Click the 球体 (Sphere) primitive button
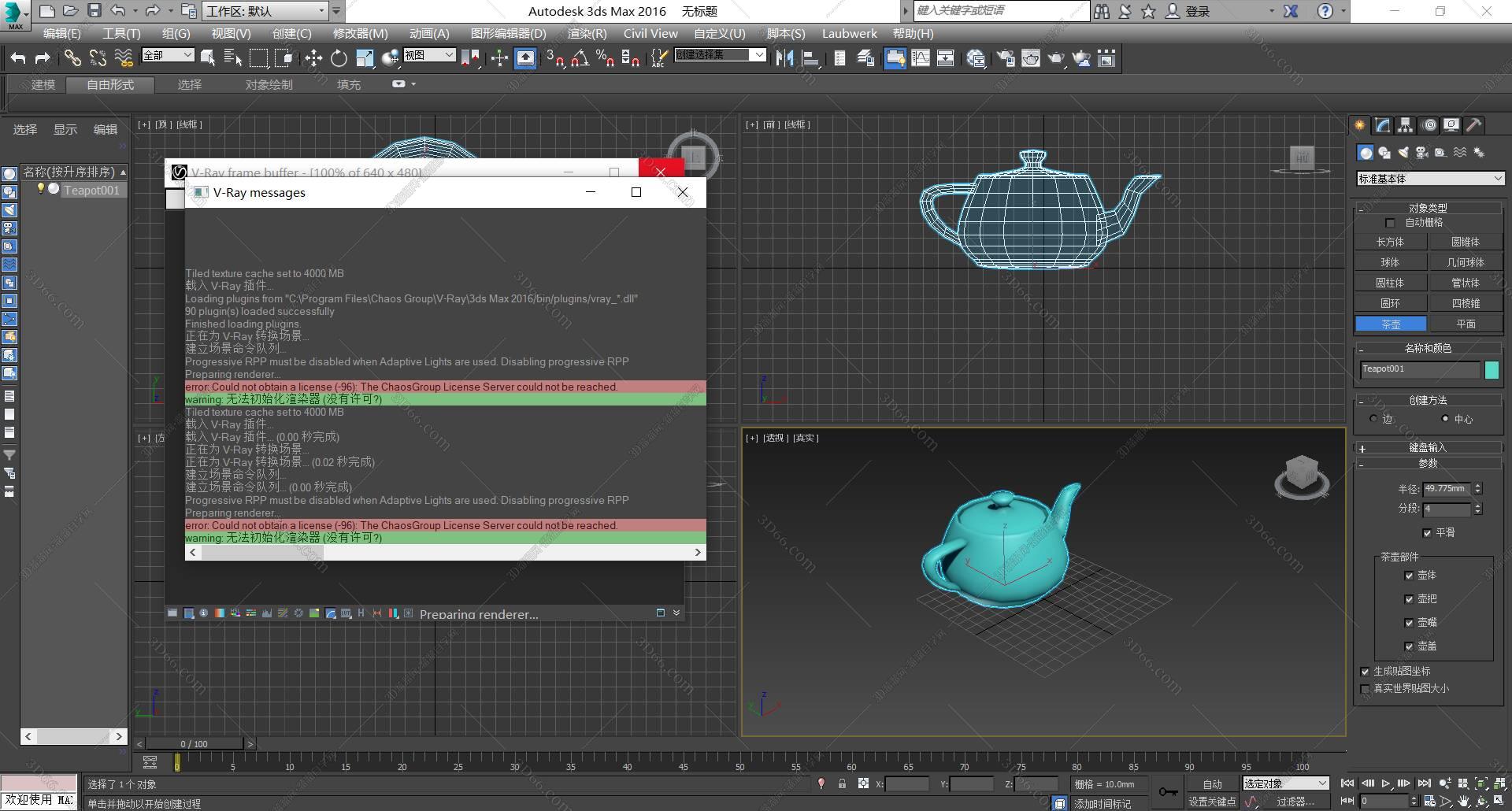This screenshot has width=1512, height=811. click(1390, 262)
